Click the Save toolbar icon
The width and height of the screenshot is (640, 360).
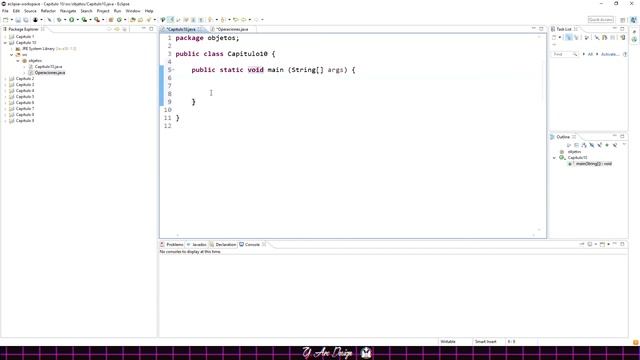[x=18, y=20]
